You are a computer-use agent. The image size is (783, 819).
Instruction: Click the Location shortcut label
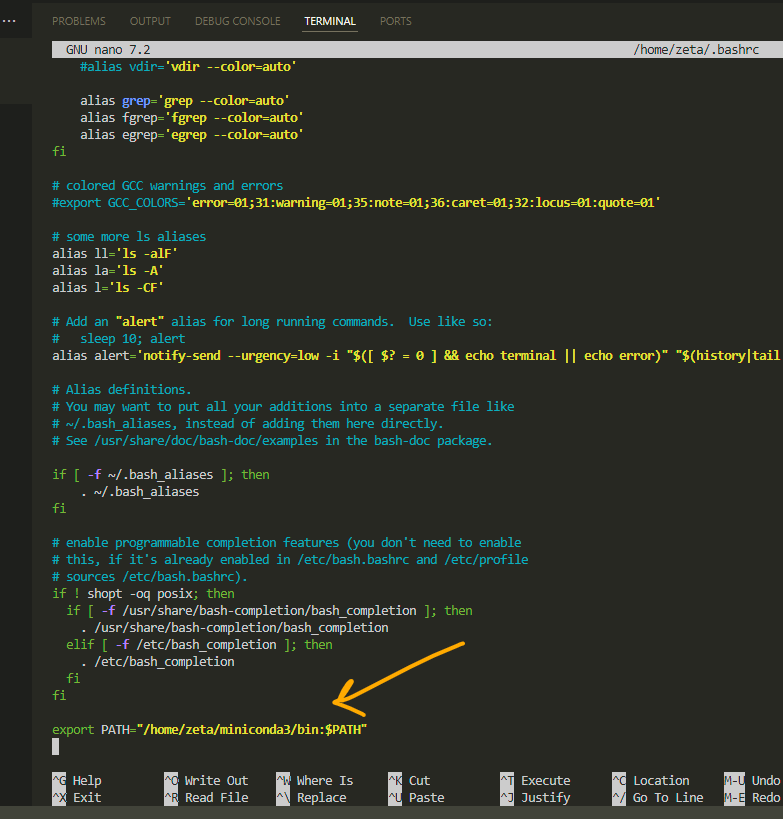[660, 781]
